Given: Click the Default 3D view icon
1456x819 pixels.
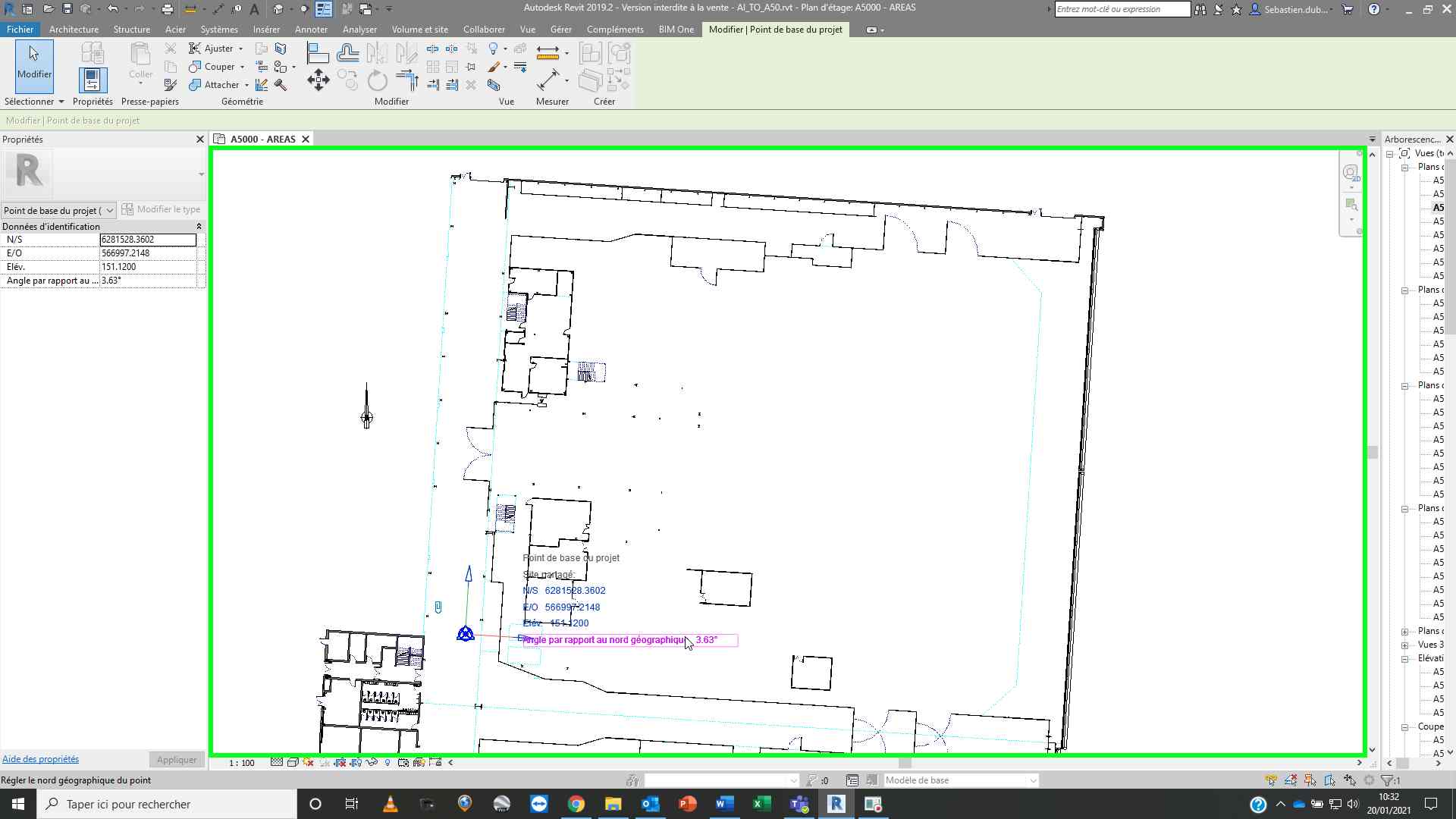Looking at the screenshot, I should pos(278,9).
